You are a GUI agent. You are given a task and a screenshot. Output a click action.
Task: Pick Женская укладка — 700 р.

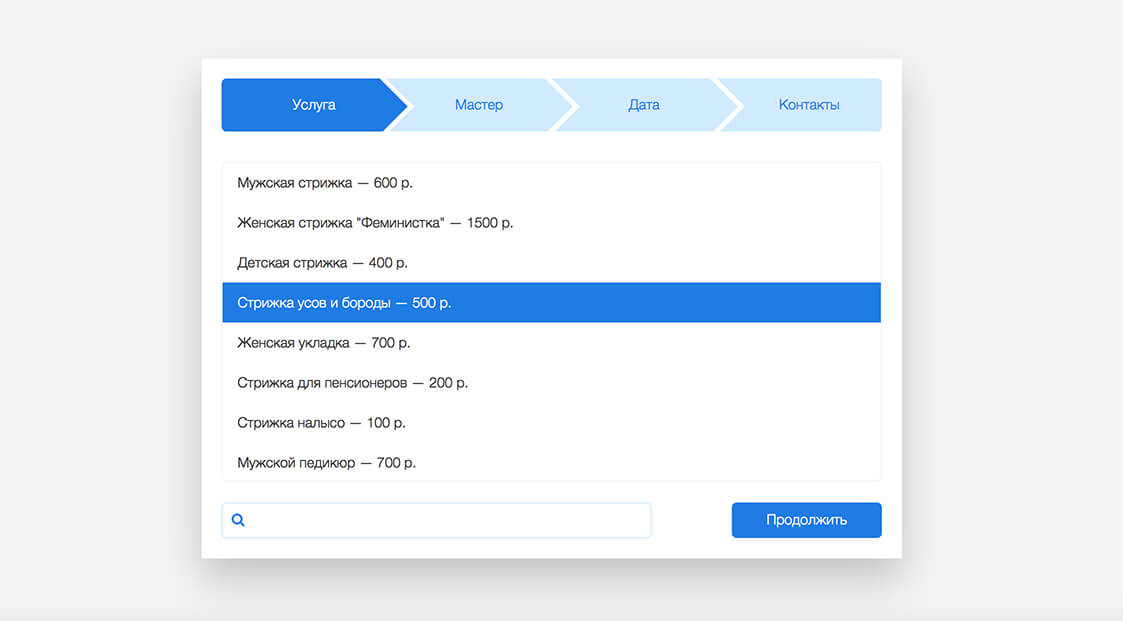click(x=323, y=343)
